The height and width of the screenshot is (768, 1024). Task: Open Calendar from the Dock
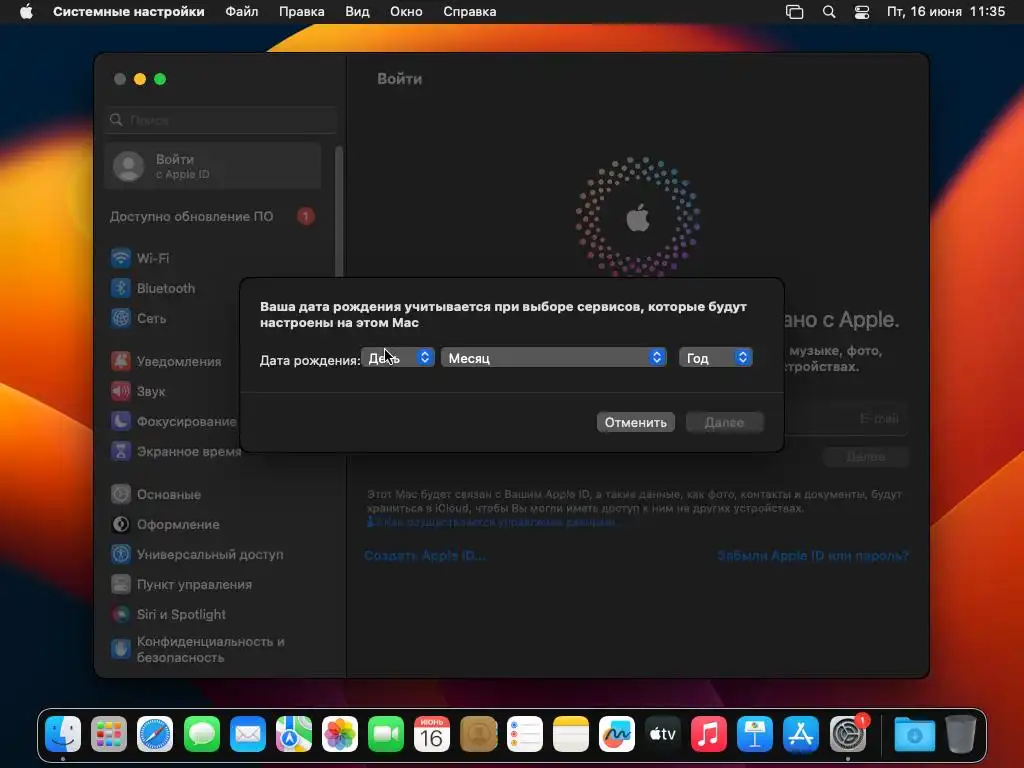tap(432, 734)
